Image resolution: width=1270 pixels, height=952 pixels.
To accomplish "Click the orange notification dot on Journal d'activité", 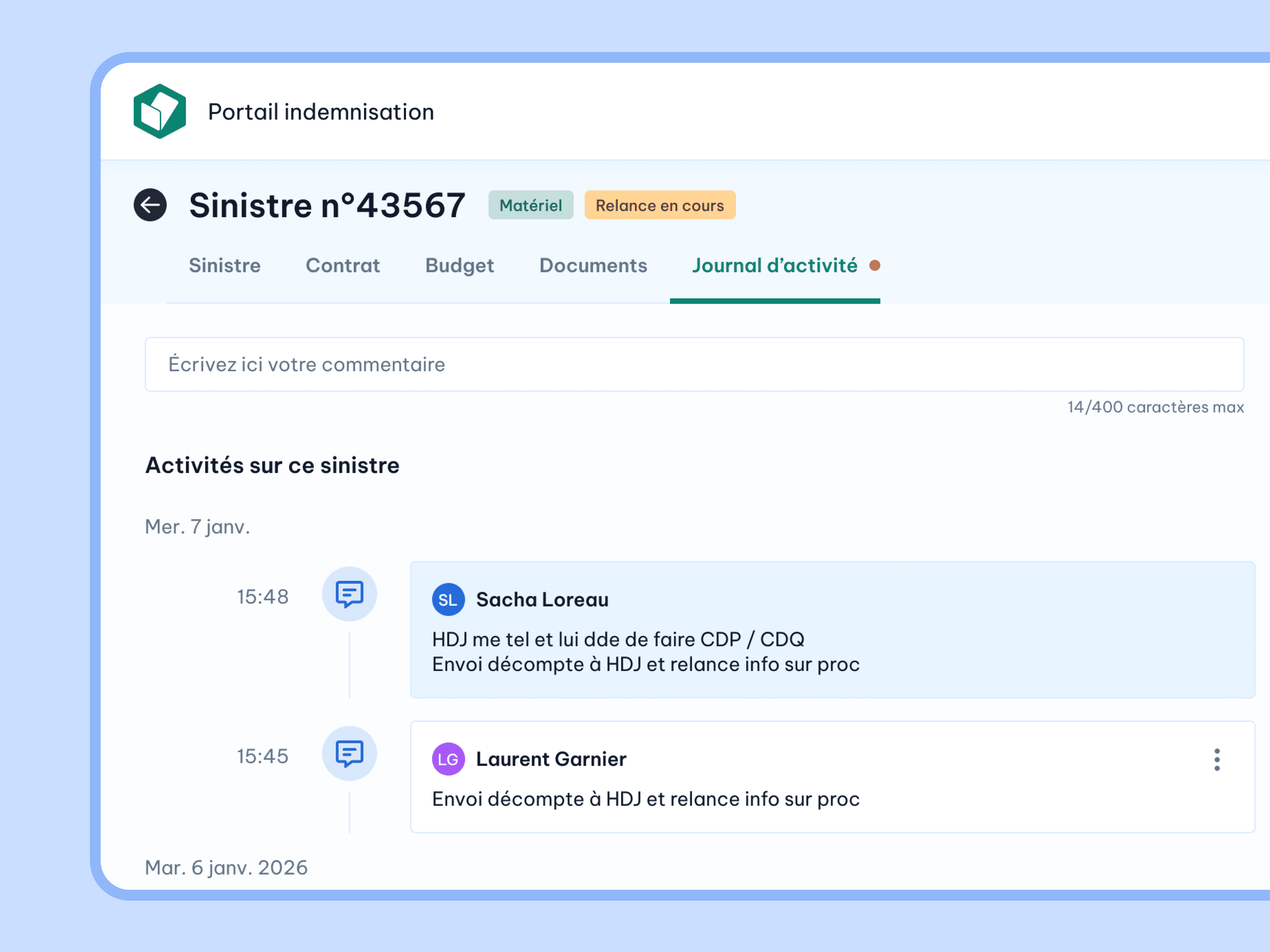I will pyautogui.click(x=874, y=266).
